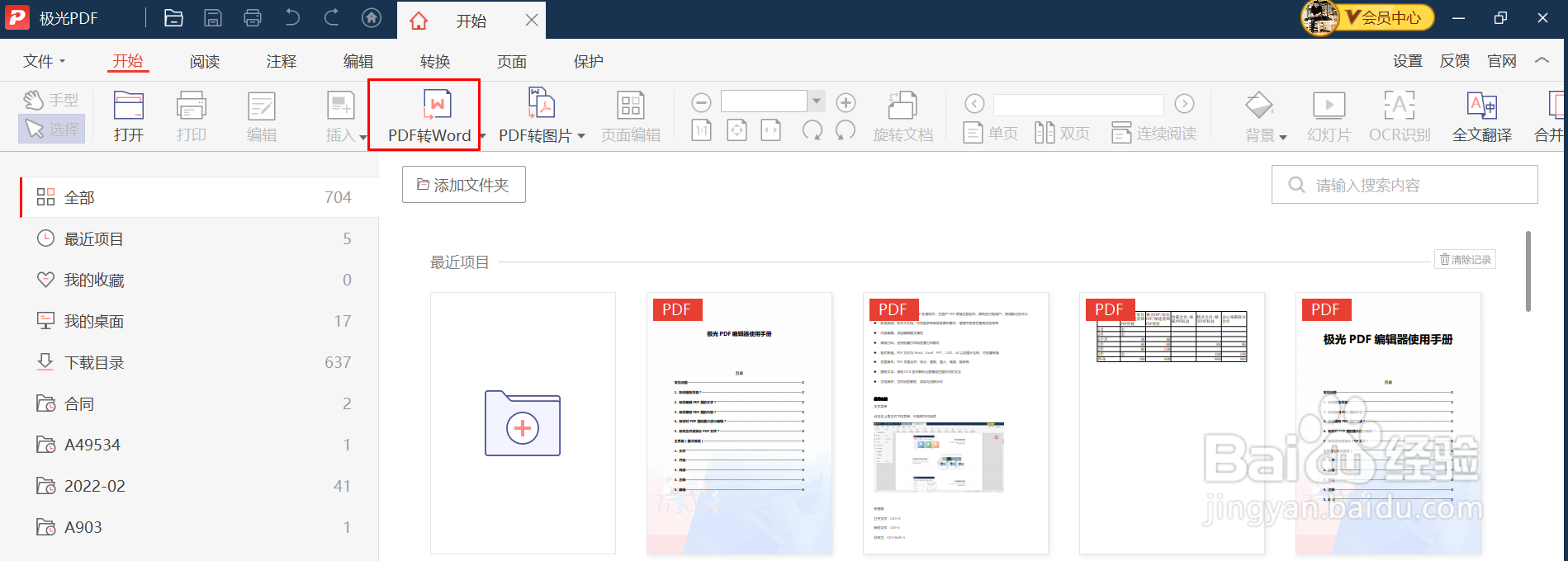The height and width of the screenshot is (561, 1568).
Task: Open the 文件 file menu
Action: [x=45, y=61]
